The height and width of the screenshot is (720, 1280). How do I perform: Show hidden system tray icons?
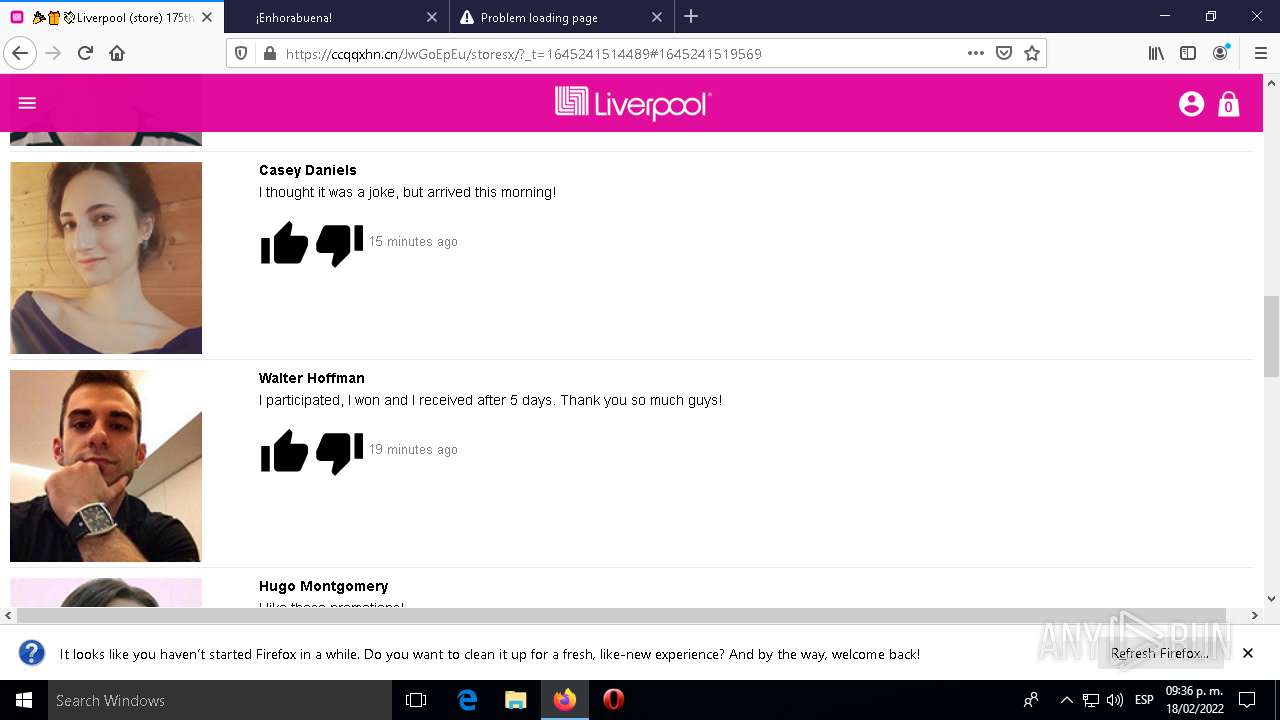1066,700
